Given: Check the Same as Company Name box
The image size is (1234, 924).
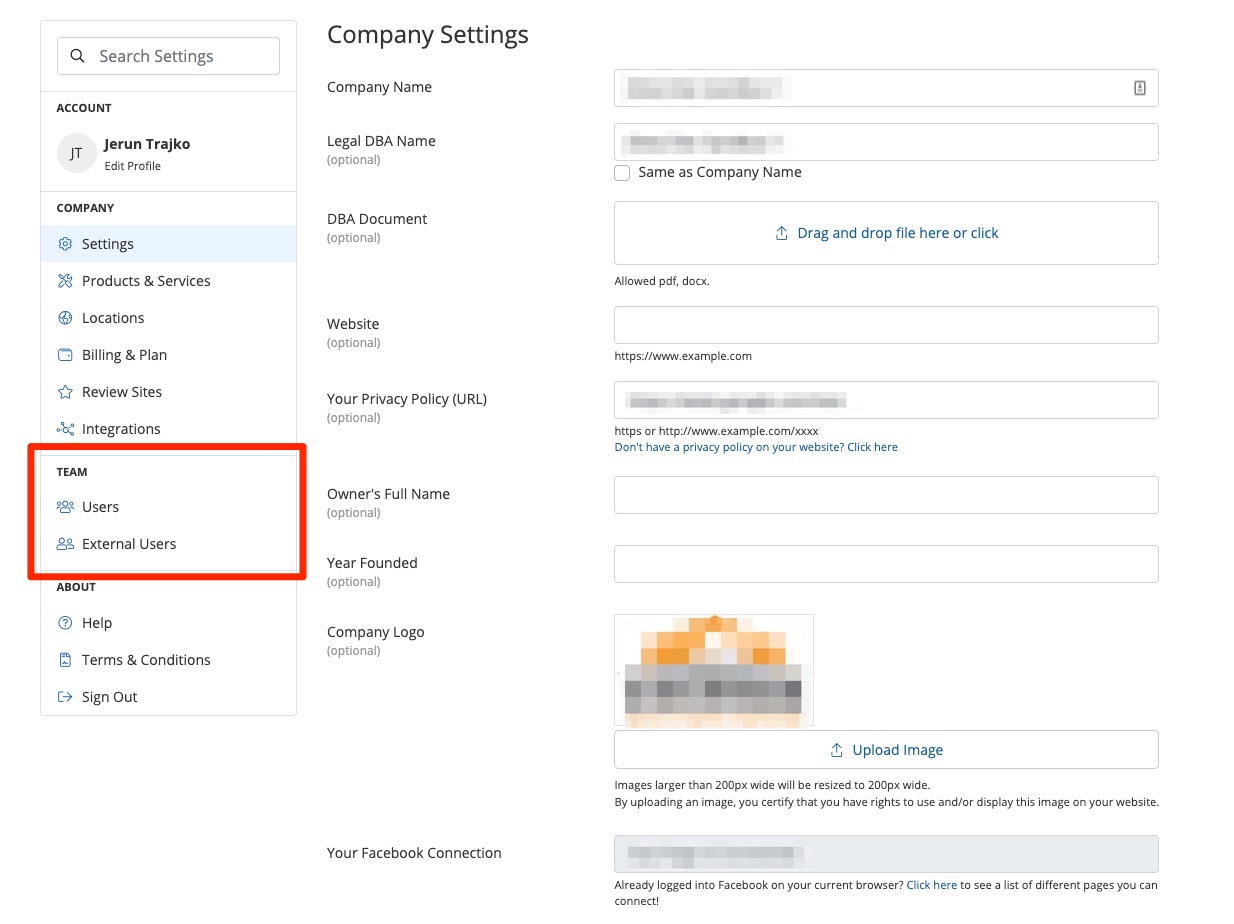Looking at the screenshot, I should coord(622,173).
